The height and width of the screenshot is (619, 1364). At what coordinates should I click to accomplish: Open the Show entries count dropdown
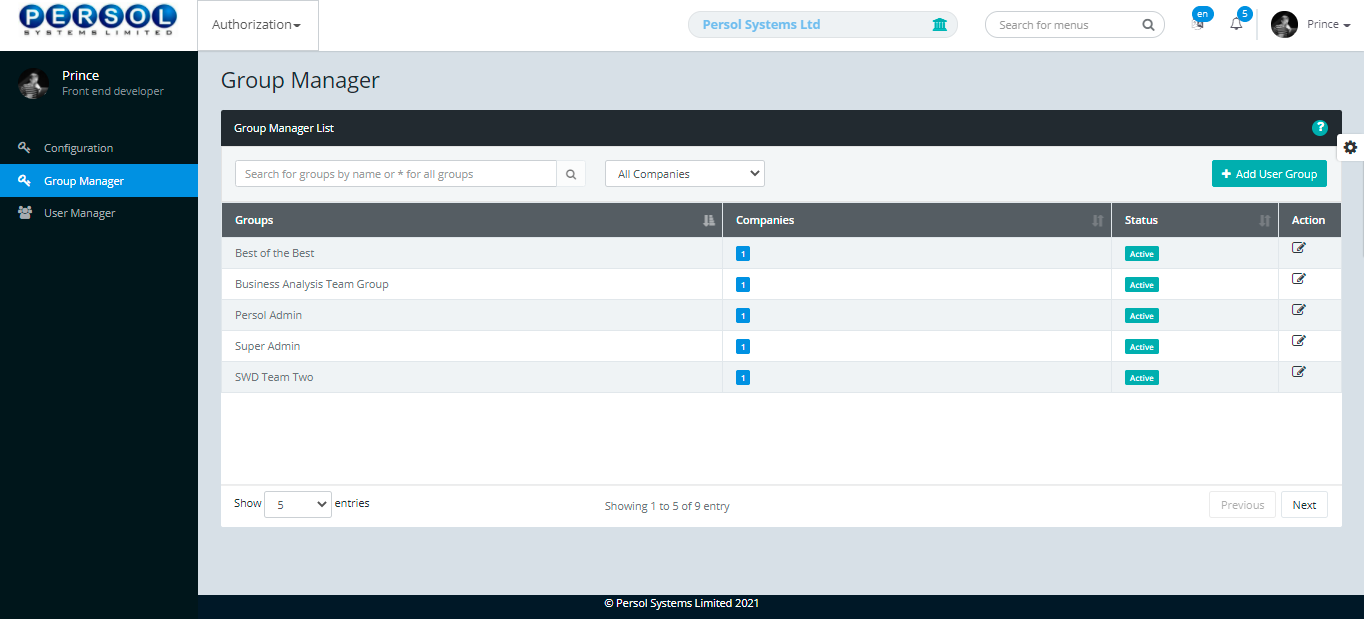click(x=298, y=505)
